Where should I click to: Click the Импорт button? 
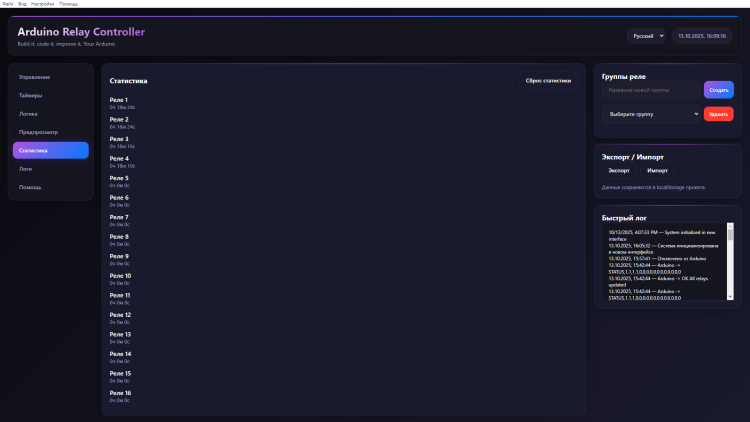click(x=656, y=171)
